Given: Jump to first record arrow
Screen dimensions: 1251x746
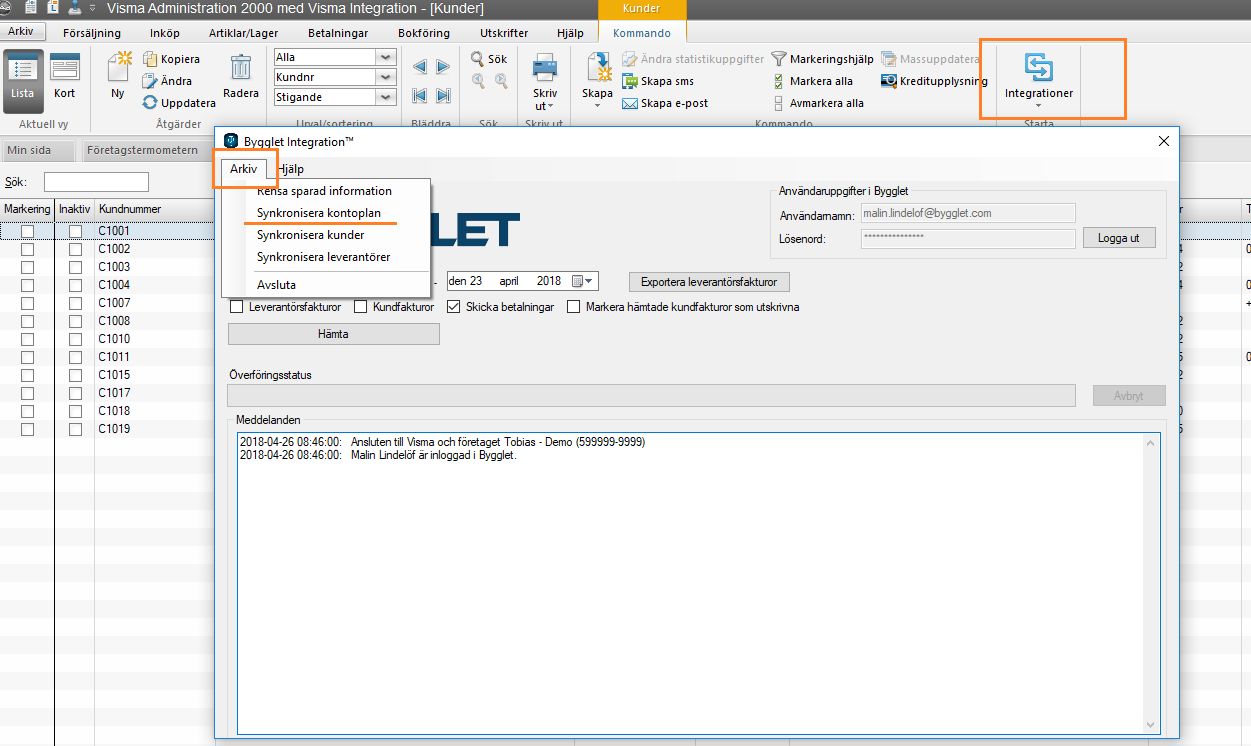Looking at the screenshot, I should coord(420,96).
